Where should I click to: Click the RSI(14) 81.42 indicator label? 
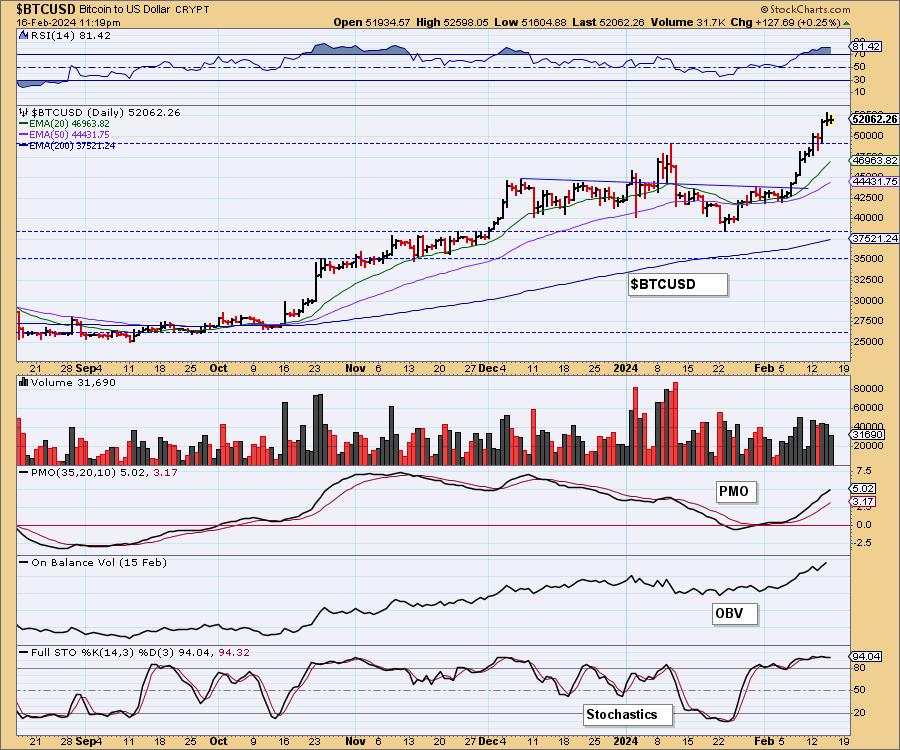pos(70,36)
